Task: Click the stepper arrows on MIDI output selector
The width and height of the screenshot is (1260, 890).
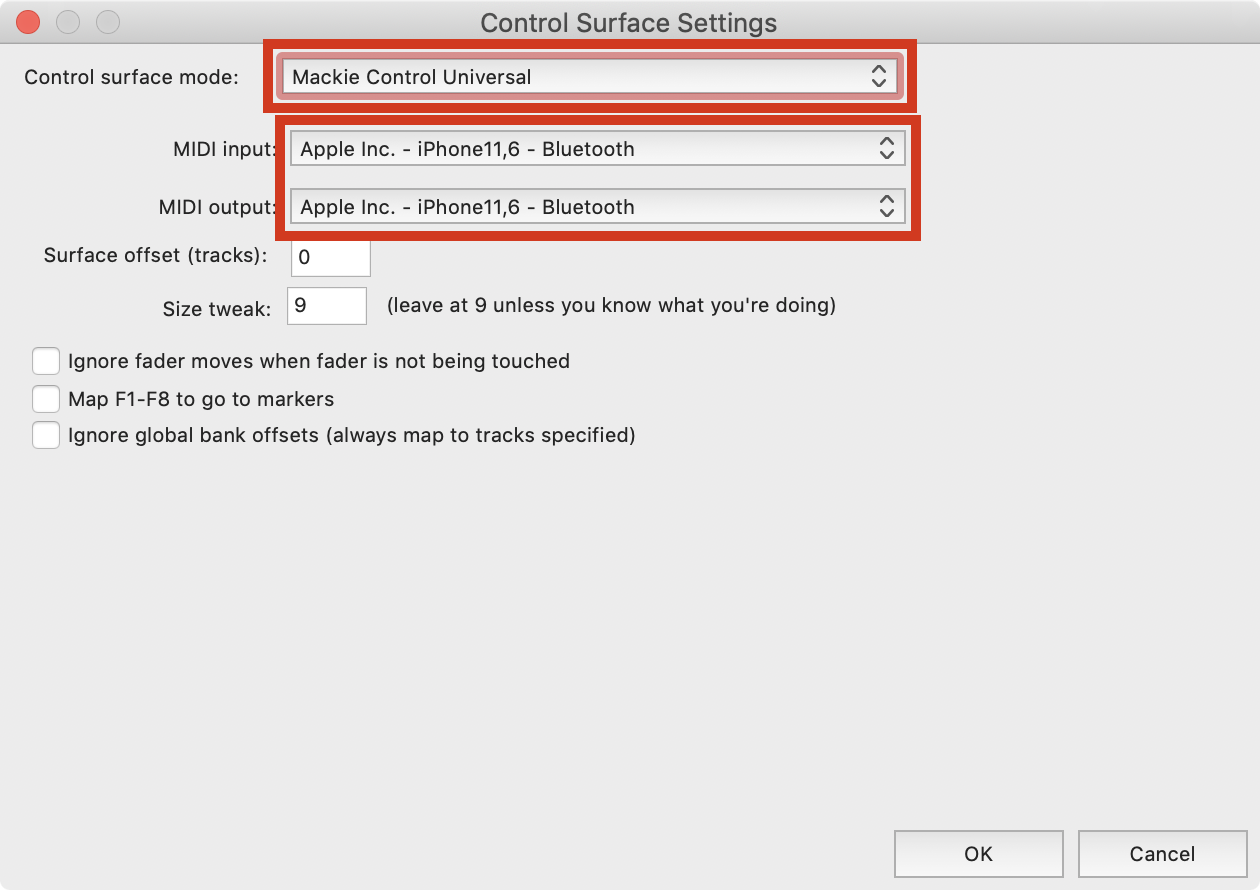Action: tap(886, 207)
